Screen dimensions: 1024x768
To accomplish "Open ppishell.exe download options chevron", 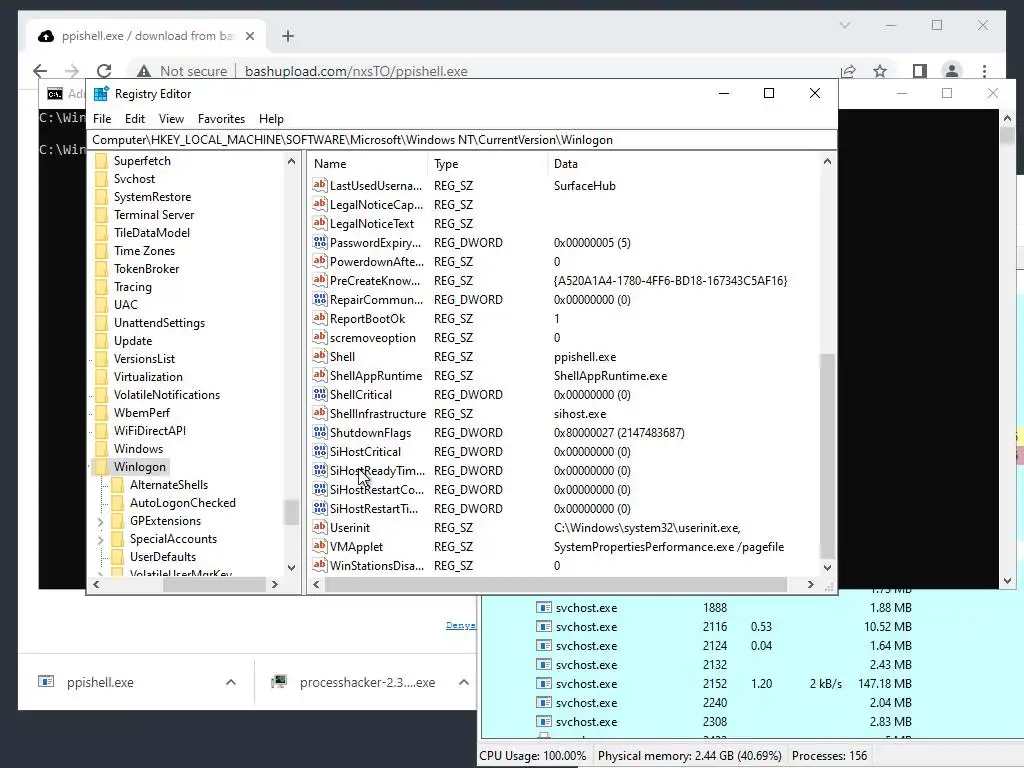I will pyautogui.click(x=231, y=682).
